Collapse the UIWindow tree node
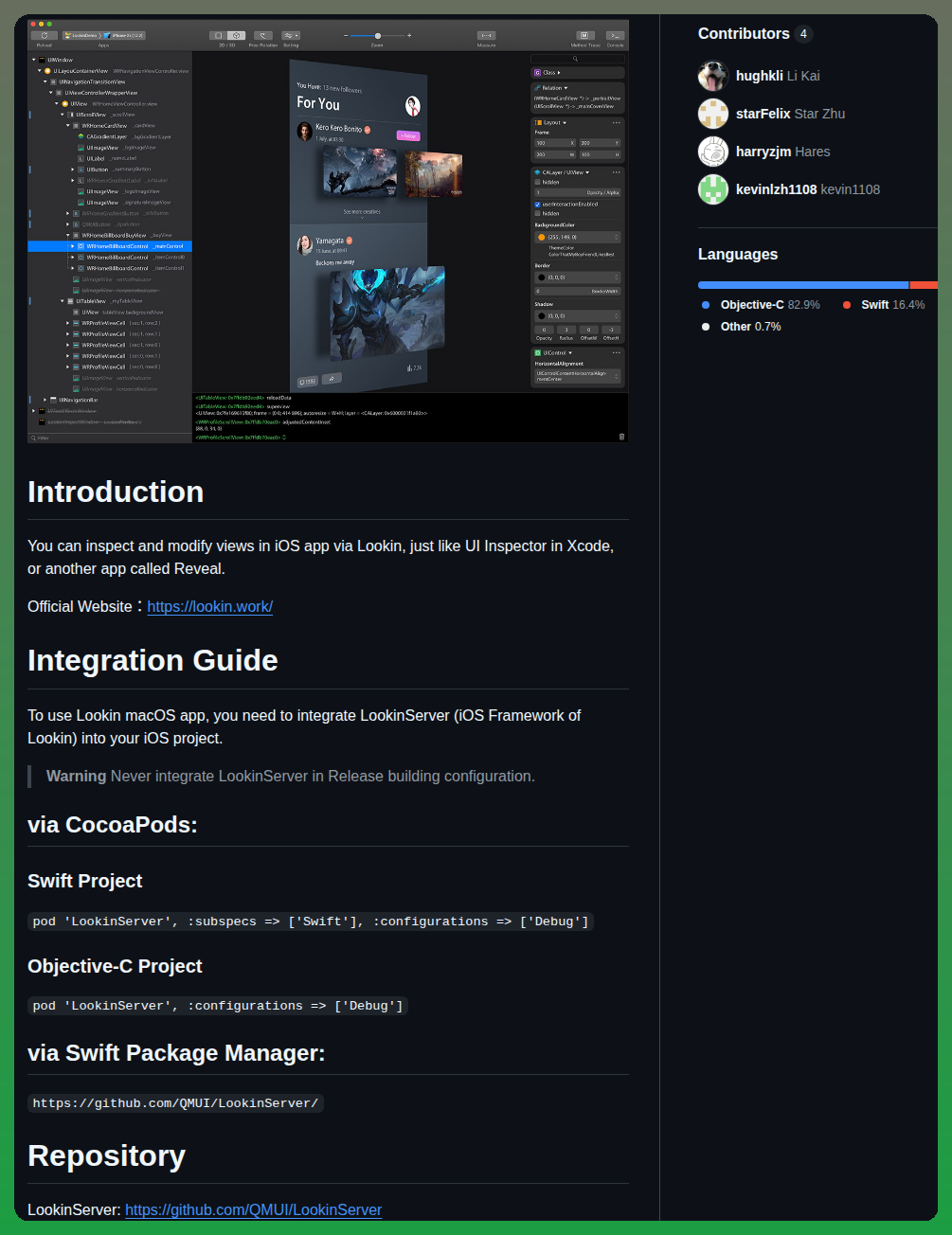Viewport: 952px width, 1235px height. click(34, 60)
